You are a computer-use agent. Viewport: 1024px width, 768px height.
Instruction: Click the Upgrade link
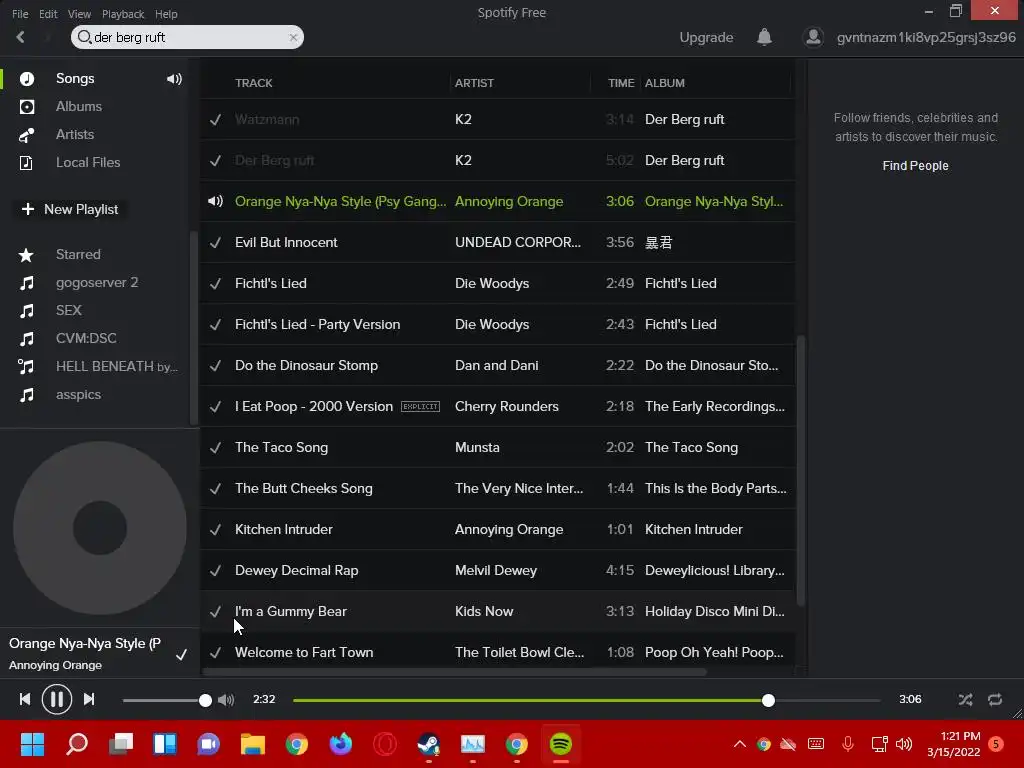click(706, 37)
